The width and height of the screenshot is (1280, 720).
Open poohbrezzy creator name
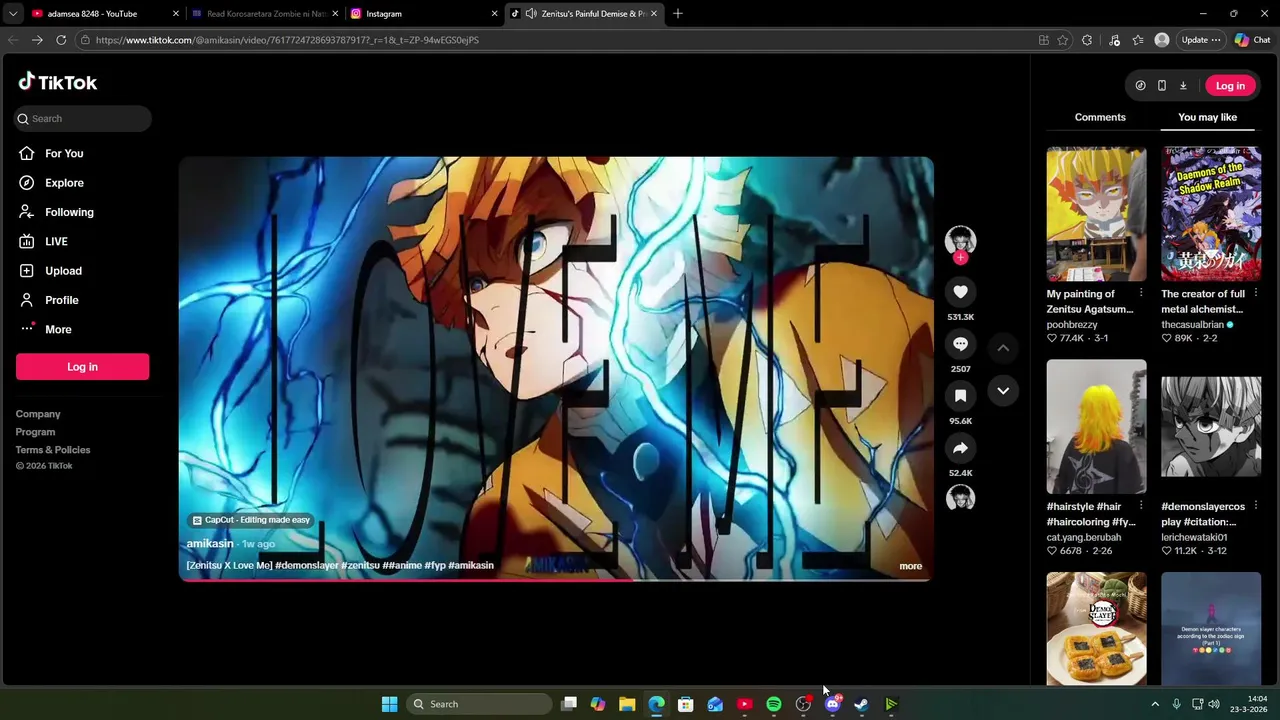1072,325
